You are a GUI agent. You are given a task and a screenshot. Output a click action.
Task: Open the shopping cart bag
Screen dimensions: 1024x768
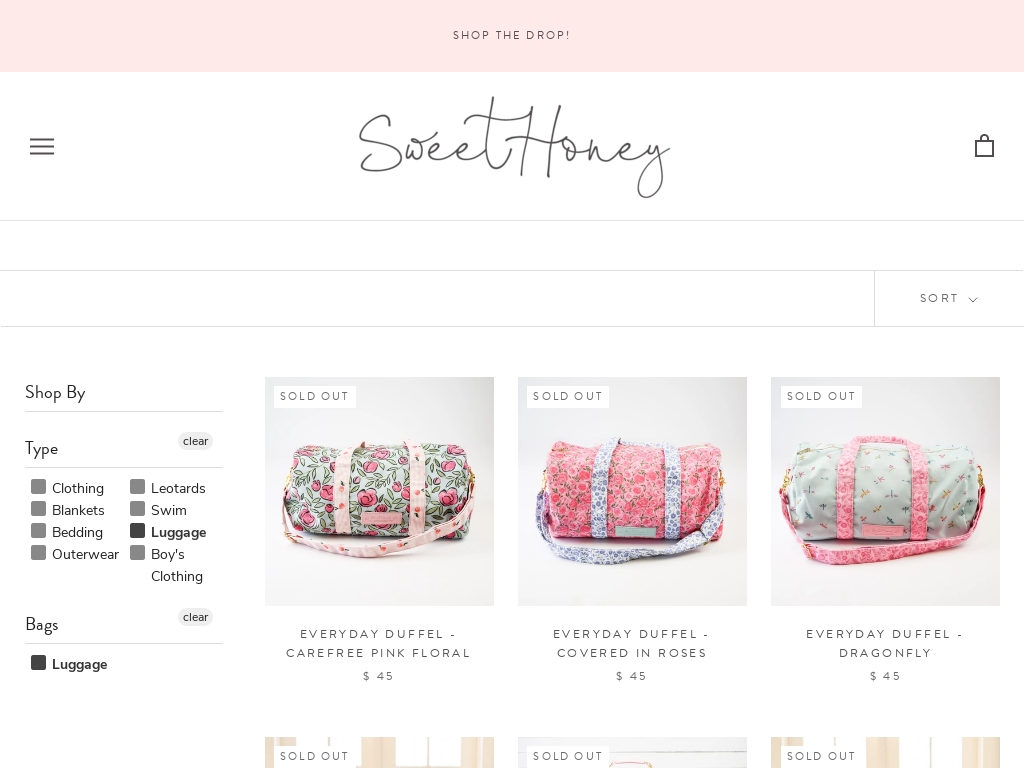[984, 146]
